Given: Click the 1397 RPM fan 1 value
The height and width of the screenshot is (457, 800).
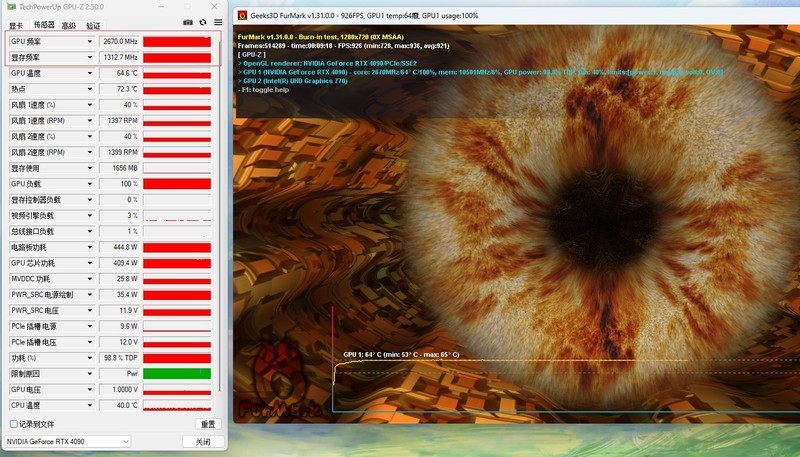Looking at the screenshot, I should (119, 120).
